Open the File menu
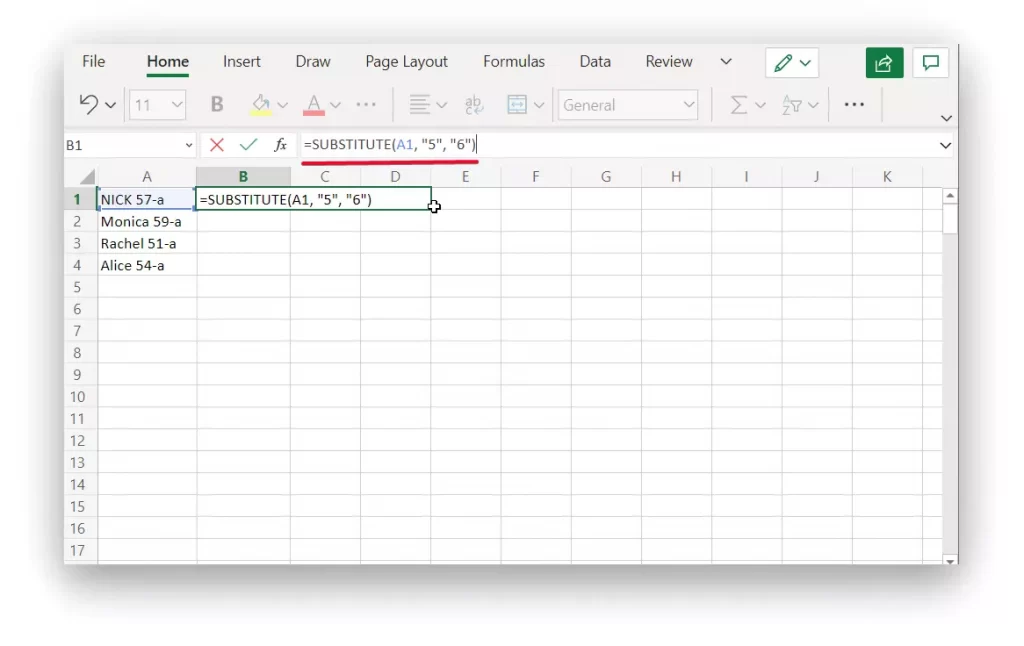Viewport: 1024px width, 646px height. (x=93, y=61)
